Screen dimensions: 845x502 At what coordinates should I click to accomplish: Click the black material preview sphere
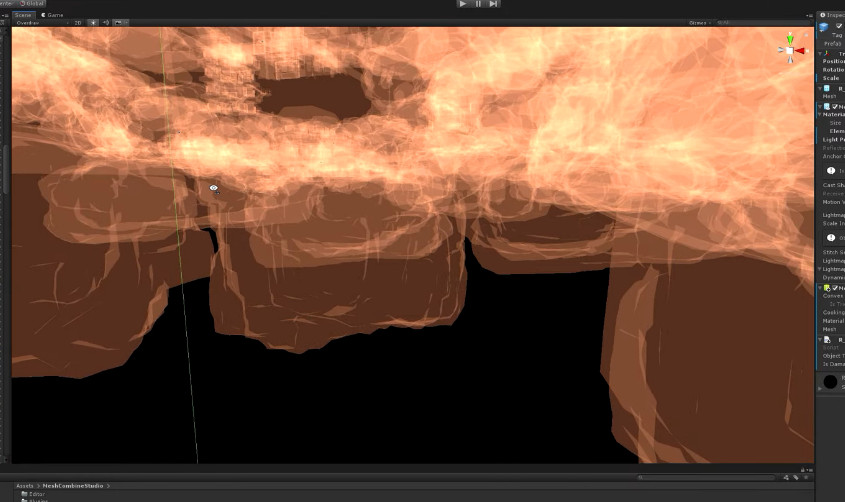point(830,382)
